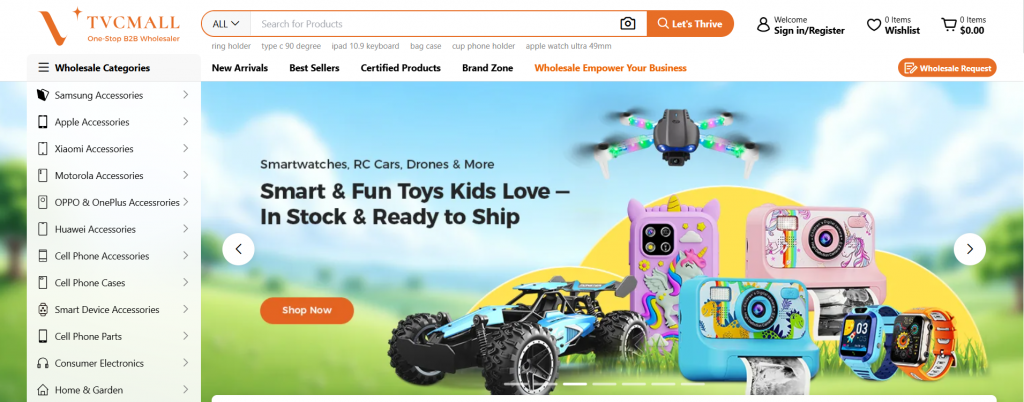Click the user account profile icon
This screenshot has height=402, width=1024.
click(763, 25)
